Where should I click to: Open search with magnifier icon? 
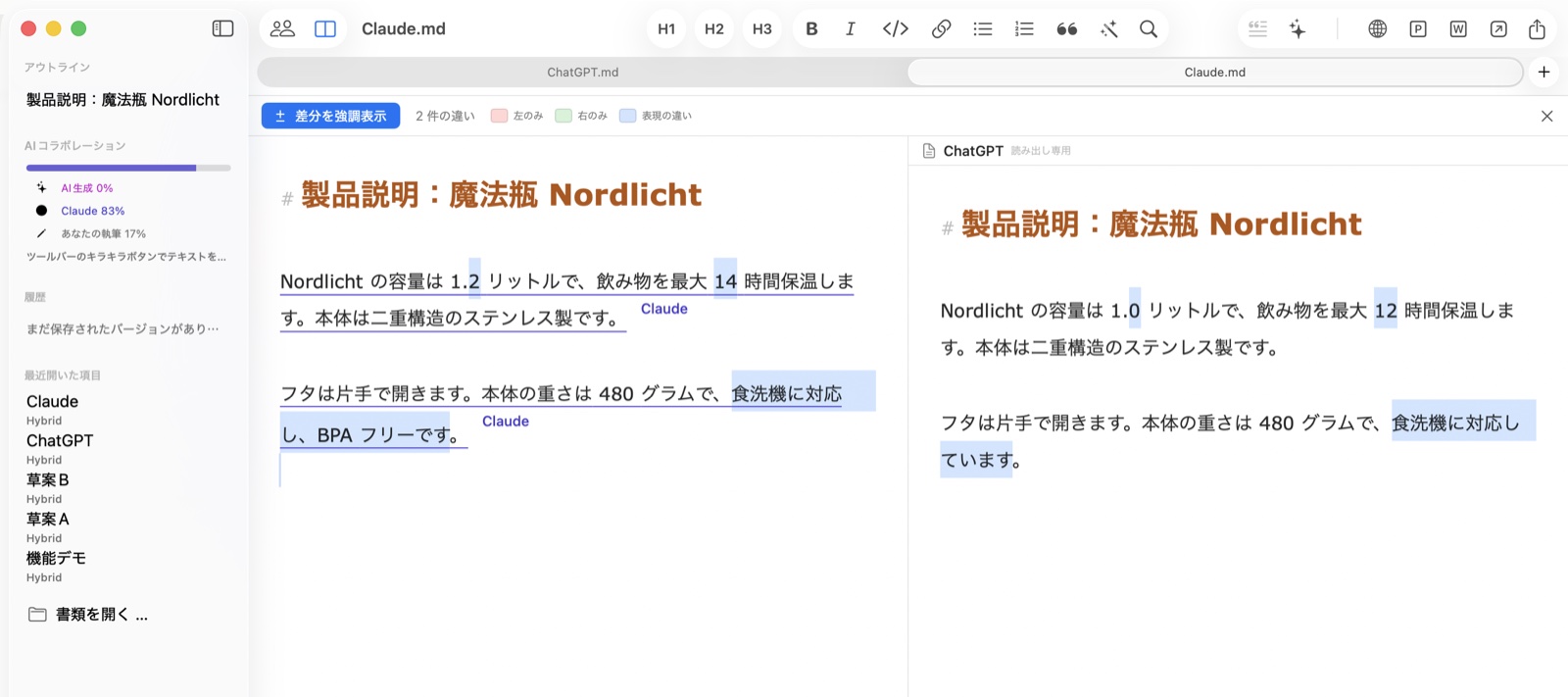(1149, 28)
